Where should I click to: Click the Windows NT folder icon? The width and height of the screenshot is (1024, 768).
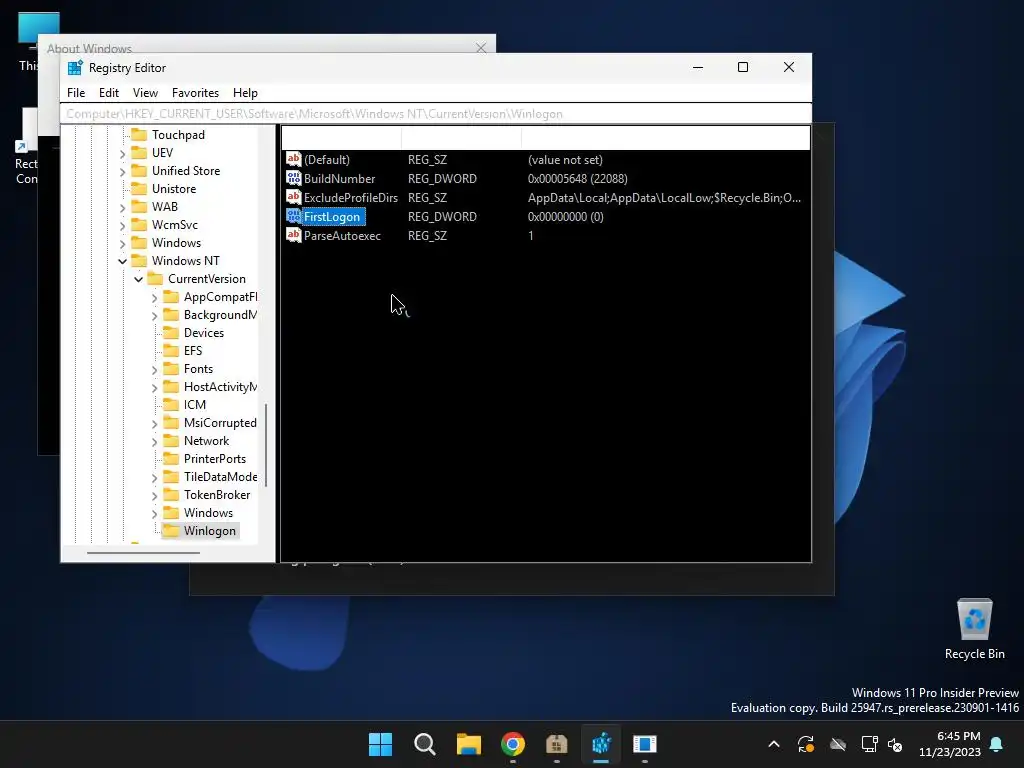(139, 261)
